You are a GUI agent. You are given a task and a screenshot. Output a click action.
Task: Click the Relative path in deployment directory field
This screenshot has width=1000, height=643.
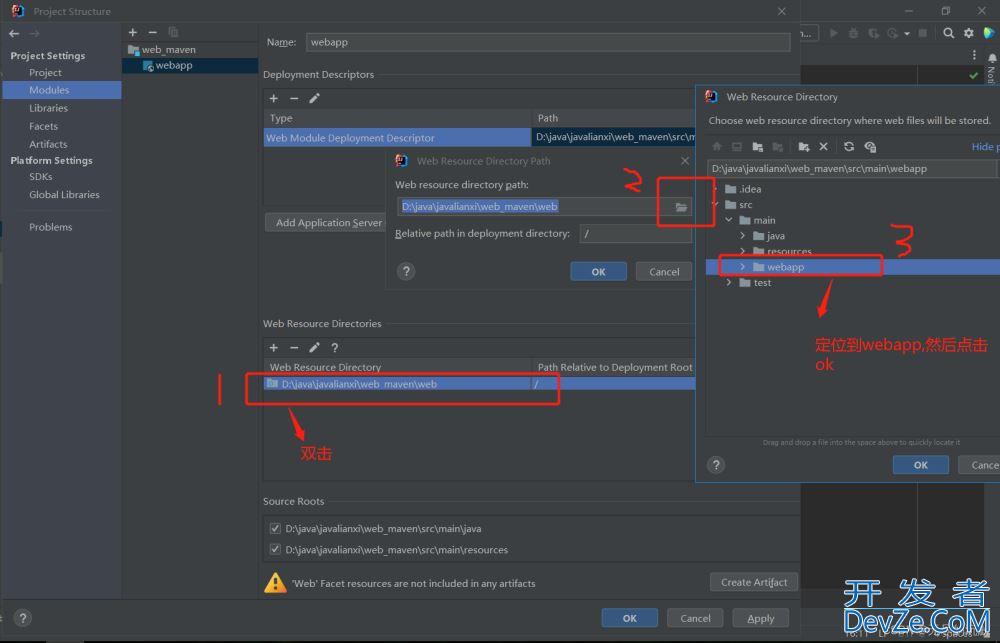point(635,234)
